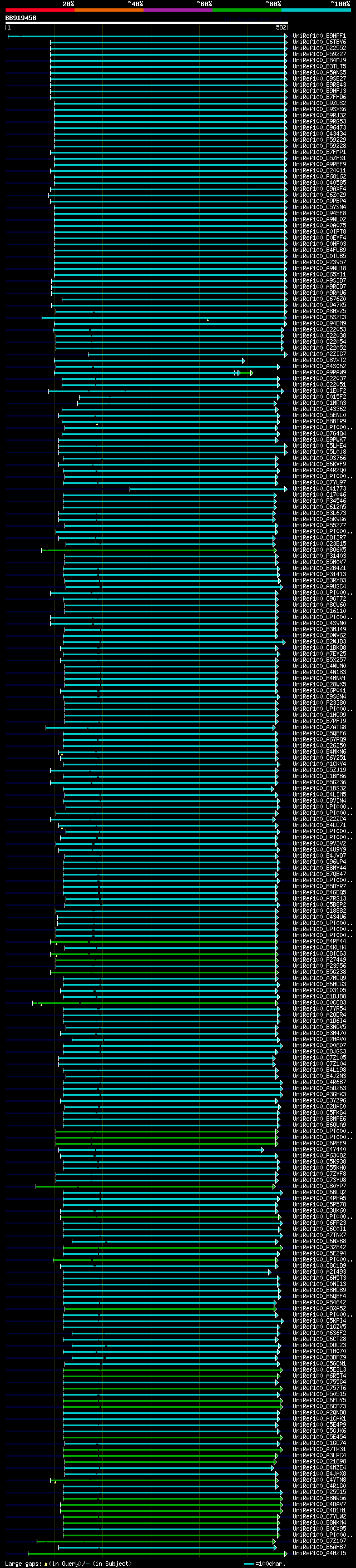
Task: Select the UniRef100_C1E0F2 label
Action: coord(319,391)
